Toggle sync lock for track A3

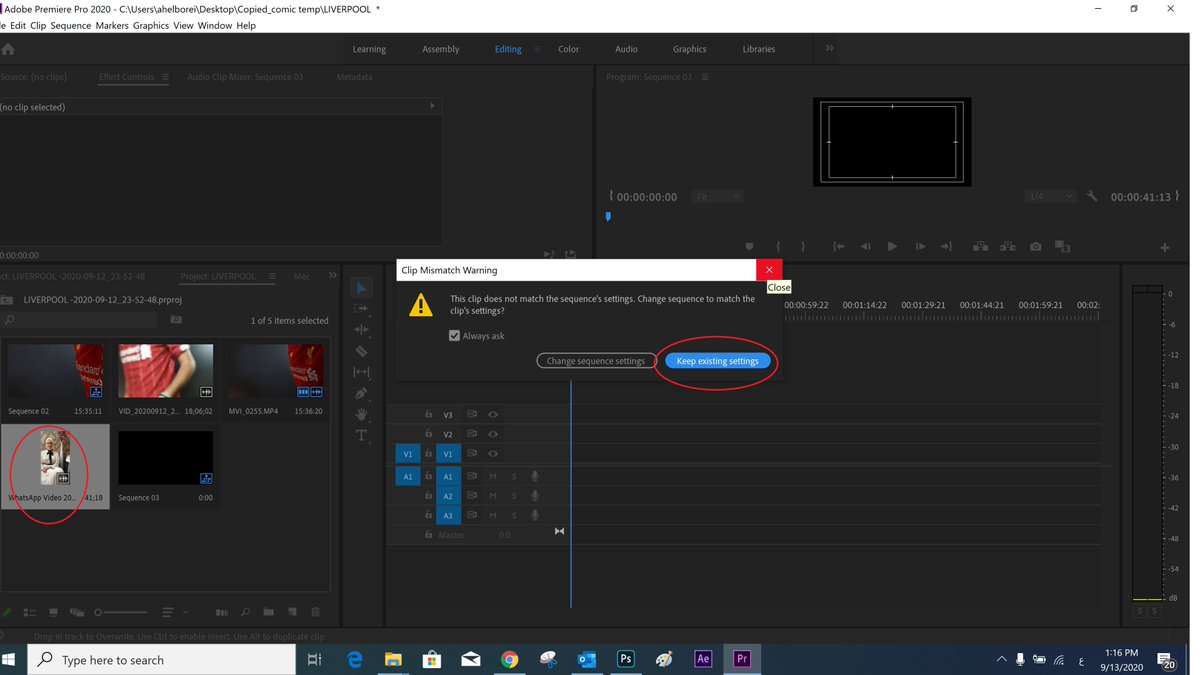472,516
